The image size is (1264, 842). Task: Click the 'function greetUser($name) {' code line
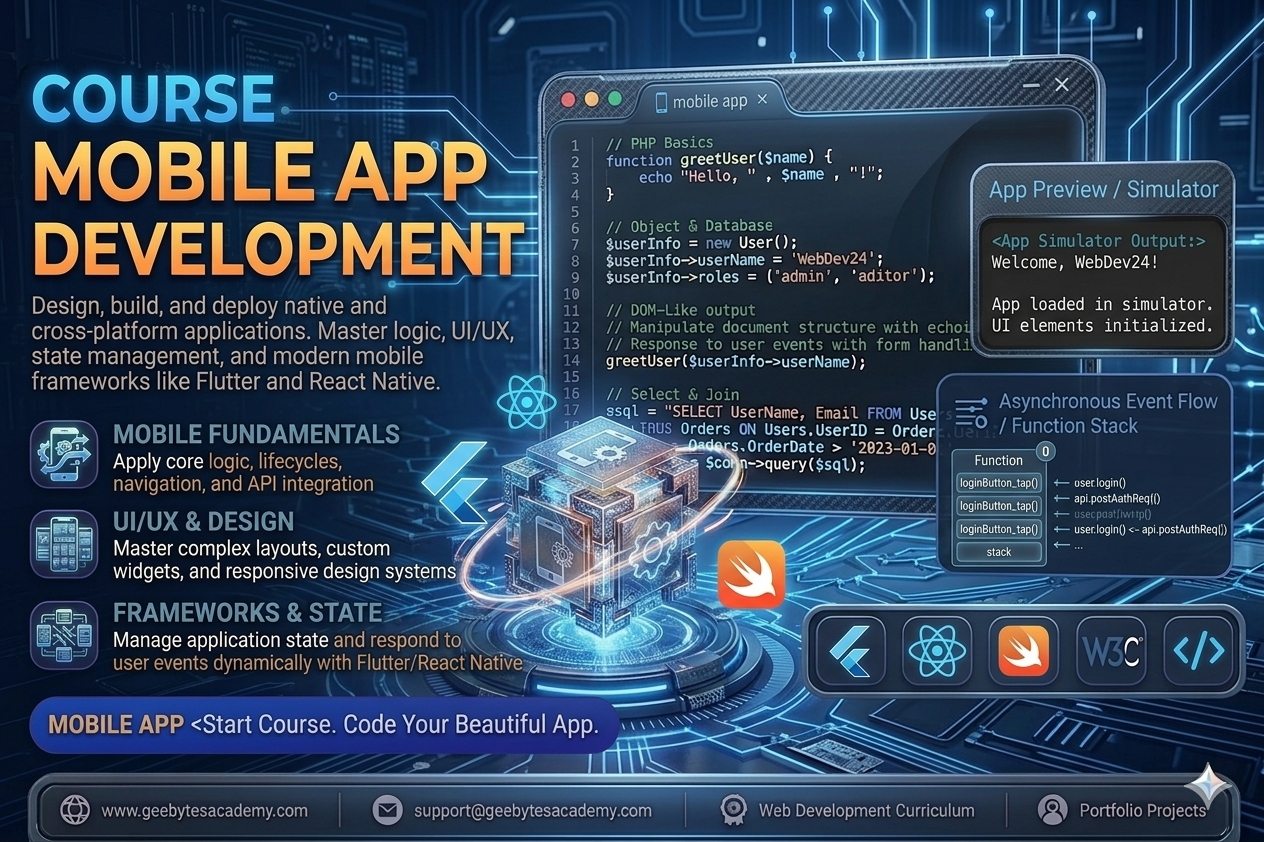pyautogui.click(x=719, y=159)
